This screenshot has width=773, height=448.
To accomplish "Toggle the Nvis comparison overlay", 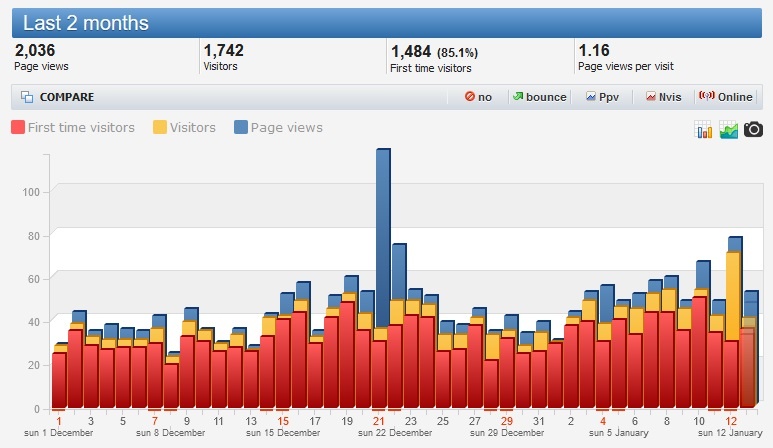I will point(664,97).
